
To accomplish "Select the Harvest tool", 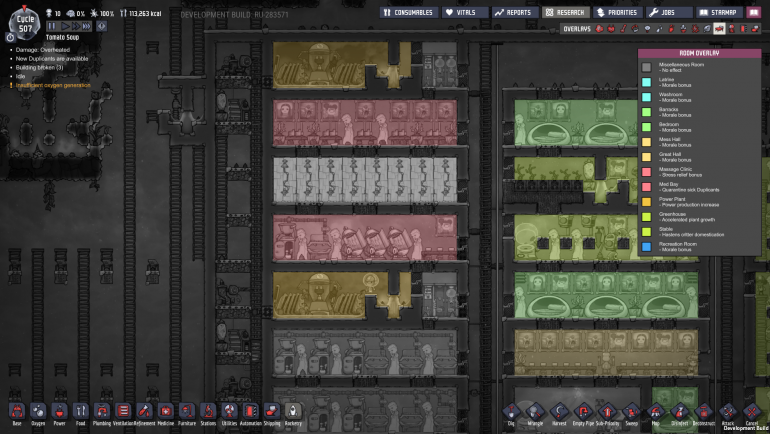I will 559,412.
